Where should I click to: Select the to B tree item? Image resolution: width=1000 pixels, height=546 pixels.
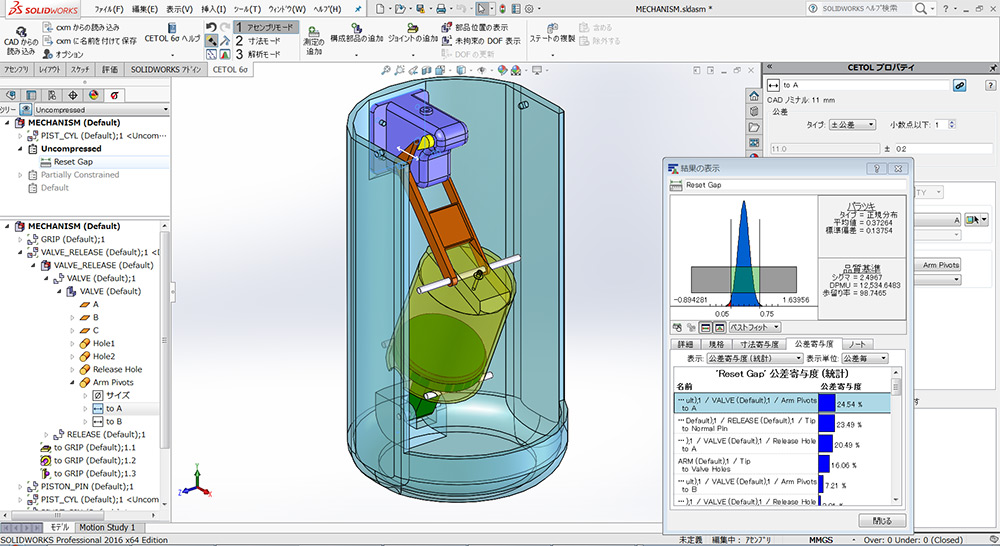click(x=114, y=422)
